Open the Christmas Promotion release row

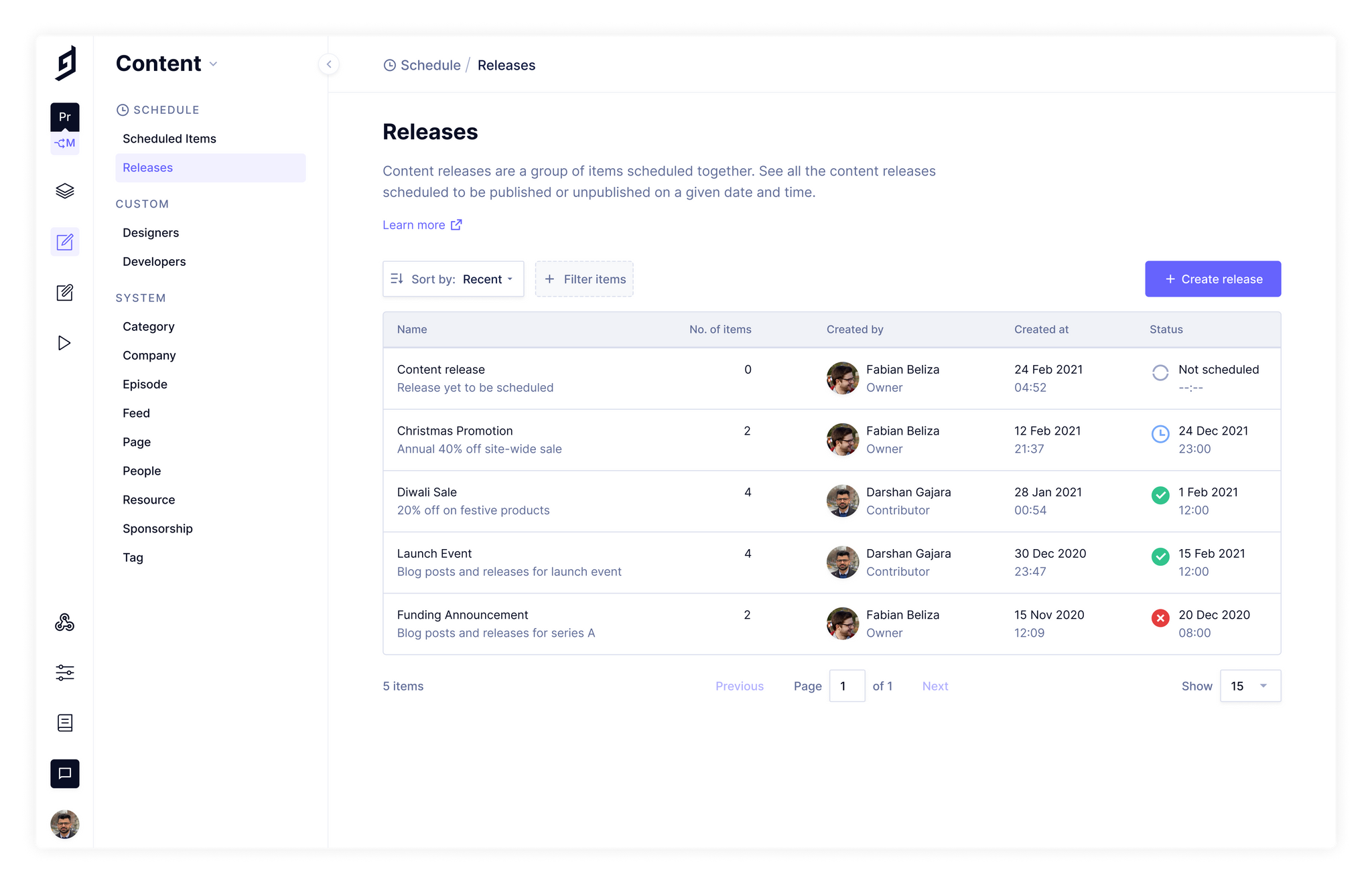[454, 431]
